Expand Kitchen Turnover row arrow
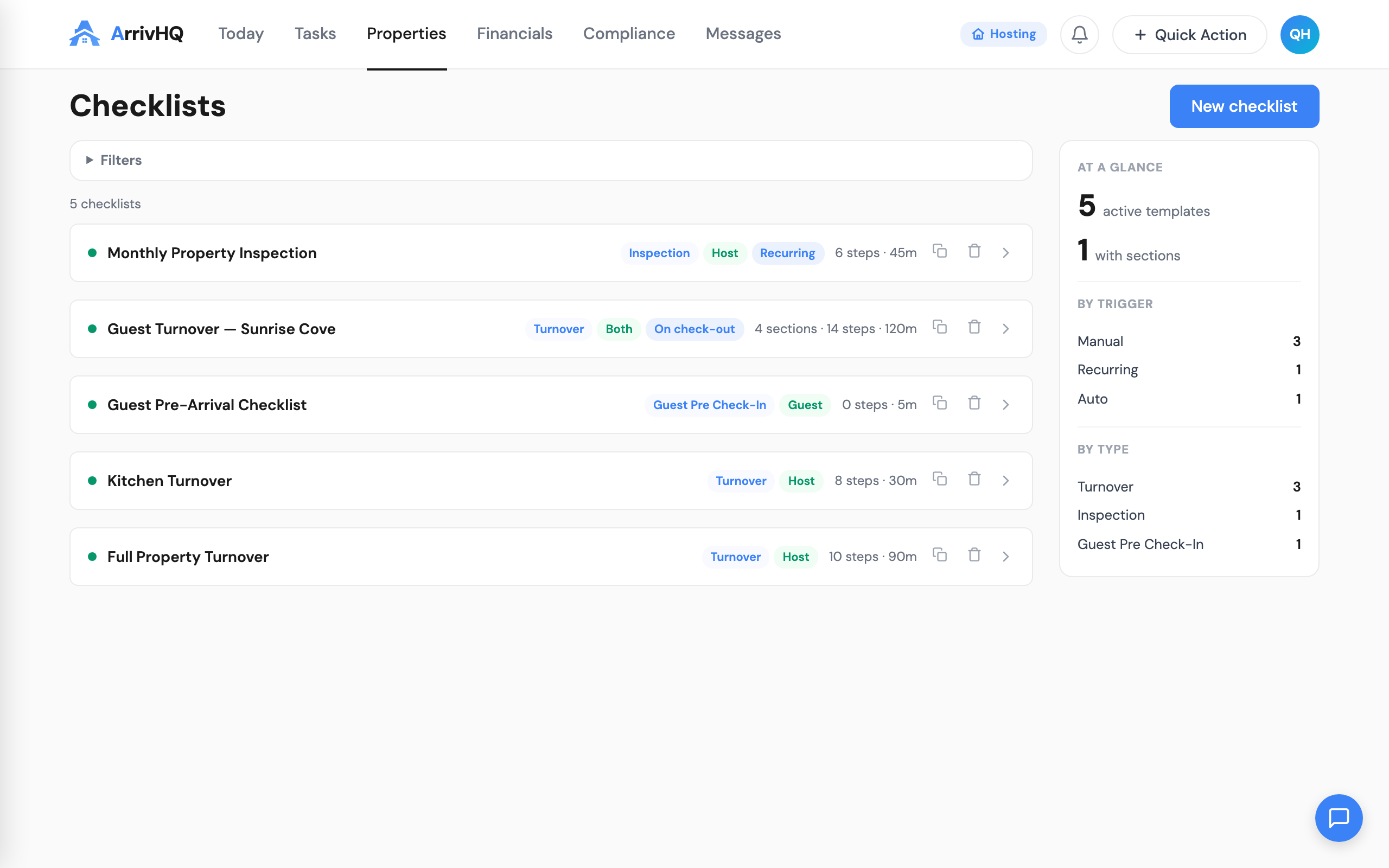Image resolution: width=1389 pixels, height=868 pixels. 1005,481
